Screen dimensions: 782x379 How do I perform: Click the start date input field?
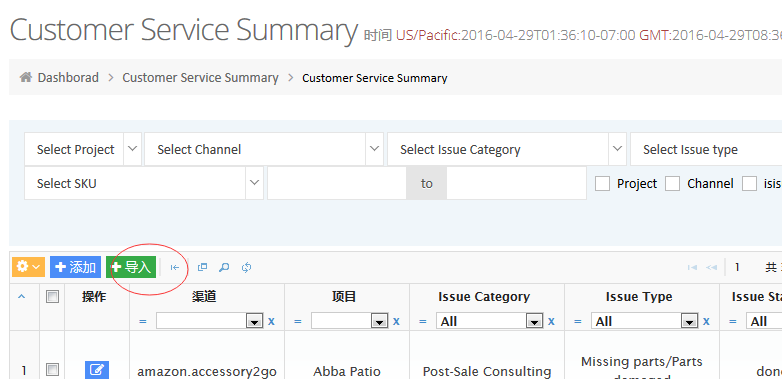click(337, 183)
